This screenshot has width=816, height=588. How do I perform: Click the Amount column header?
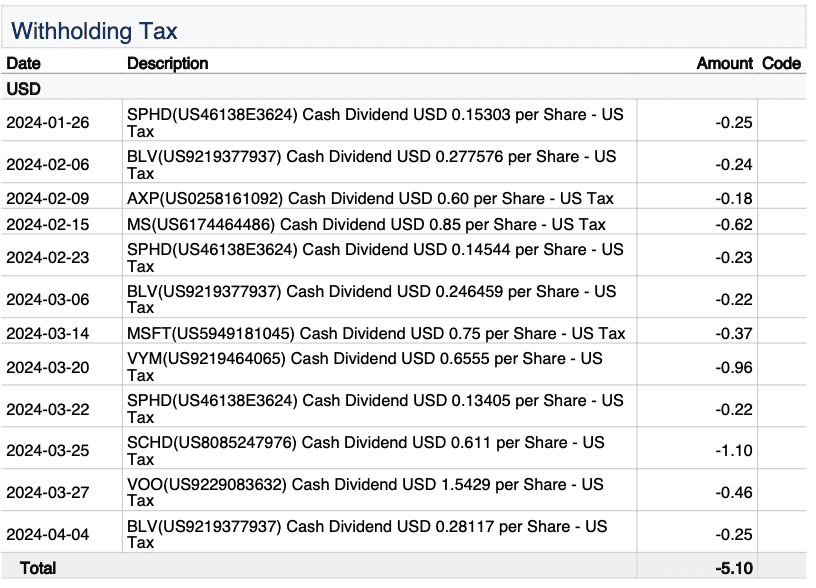[724, 63]
